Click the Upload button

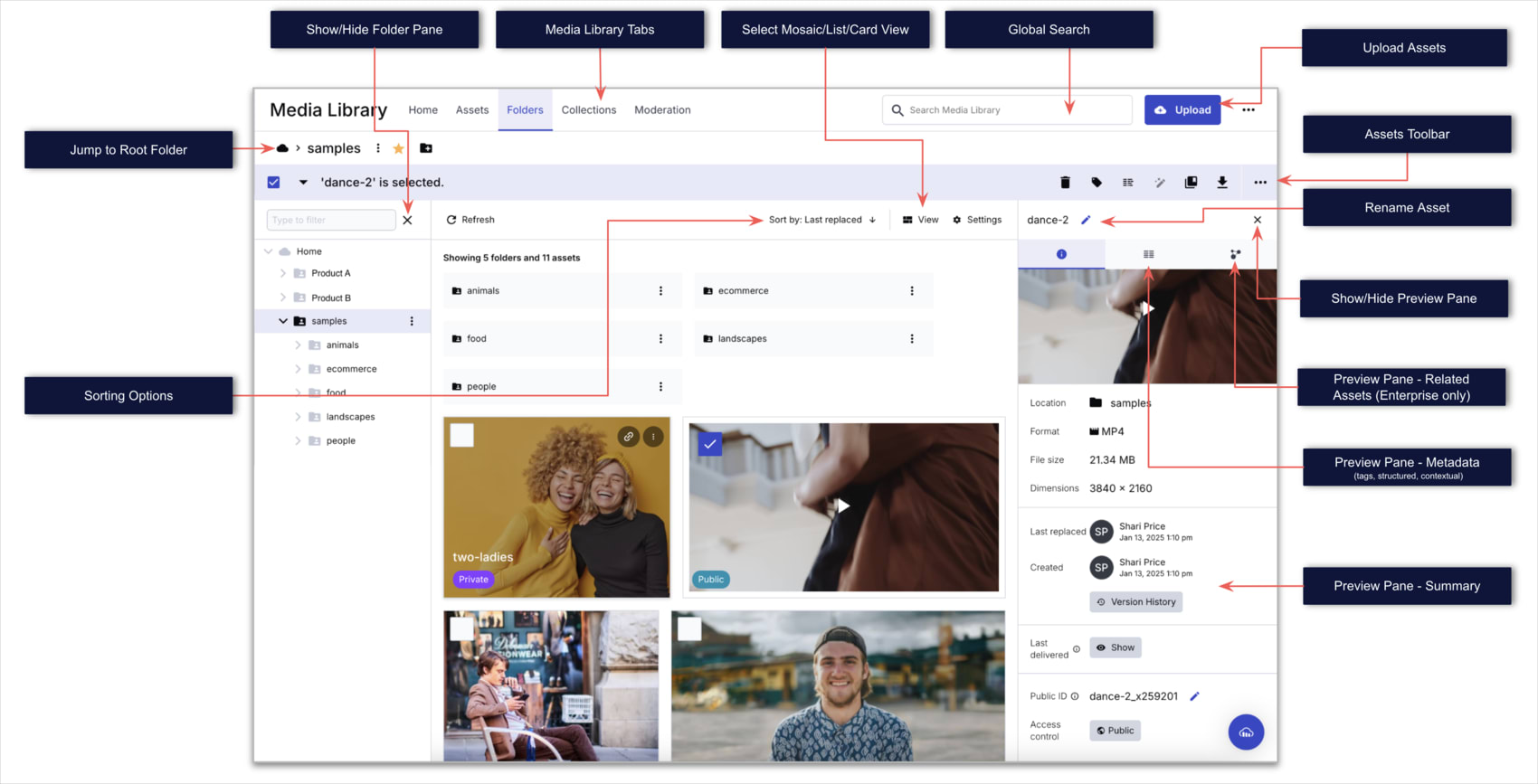coord(1182,110)
